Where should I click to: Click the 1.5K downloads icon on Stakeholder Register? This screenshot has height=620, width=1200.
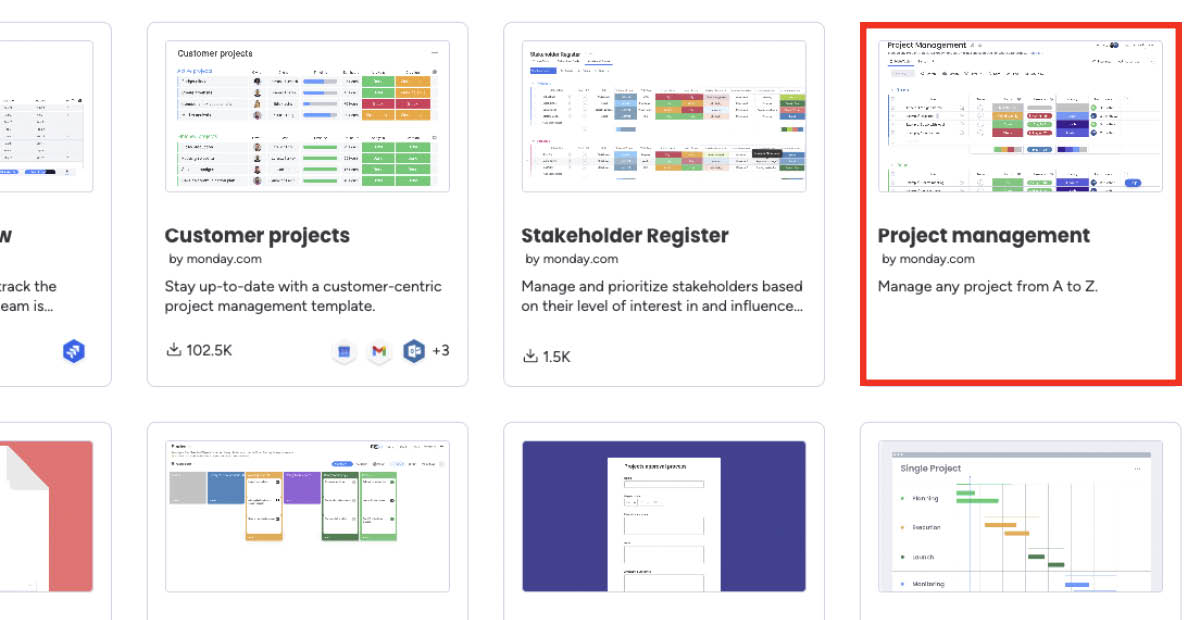click(530, 356)
